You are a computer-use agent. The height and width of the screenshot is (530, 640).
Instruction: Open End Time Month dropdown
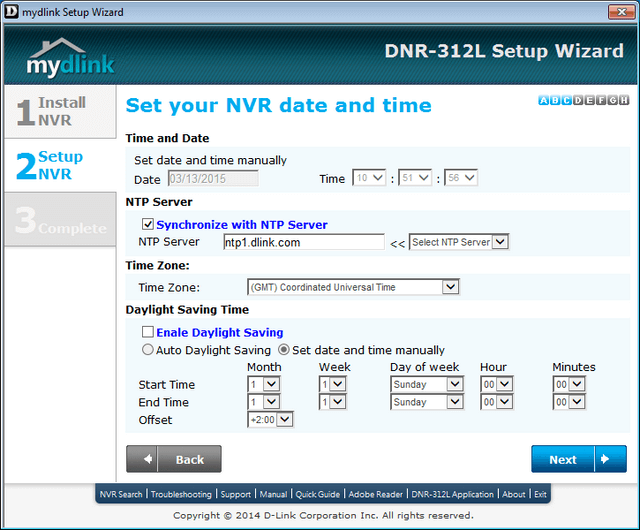click(x=264, y=402)
